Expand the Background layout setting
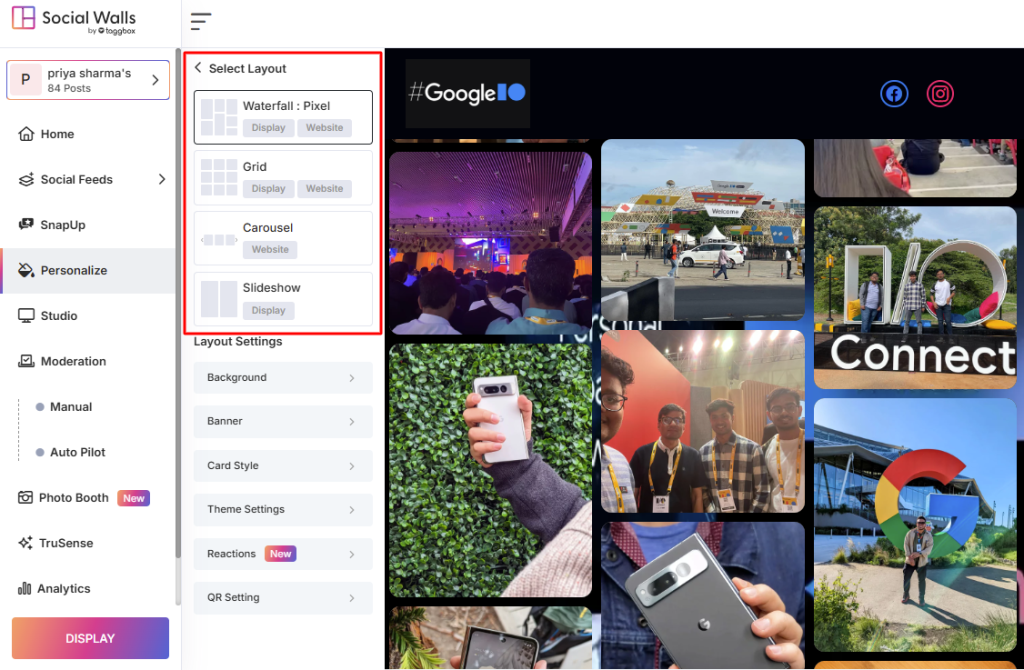Screen dimensions: 1024x670 coord(283,378)
